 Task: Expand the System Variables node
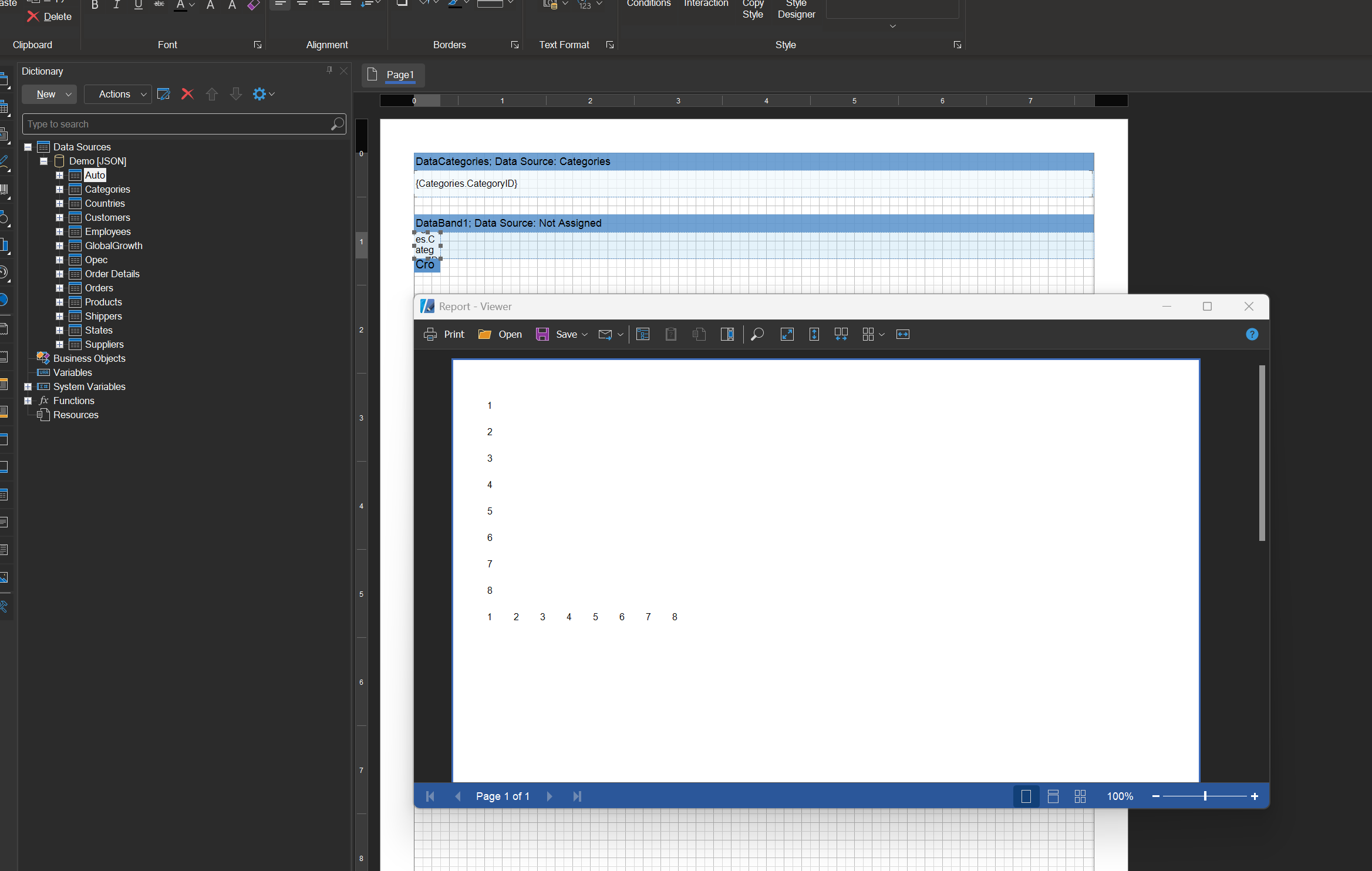tap(28, 386)
